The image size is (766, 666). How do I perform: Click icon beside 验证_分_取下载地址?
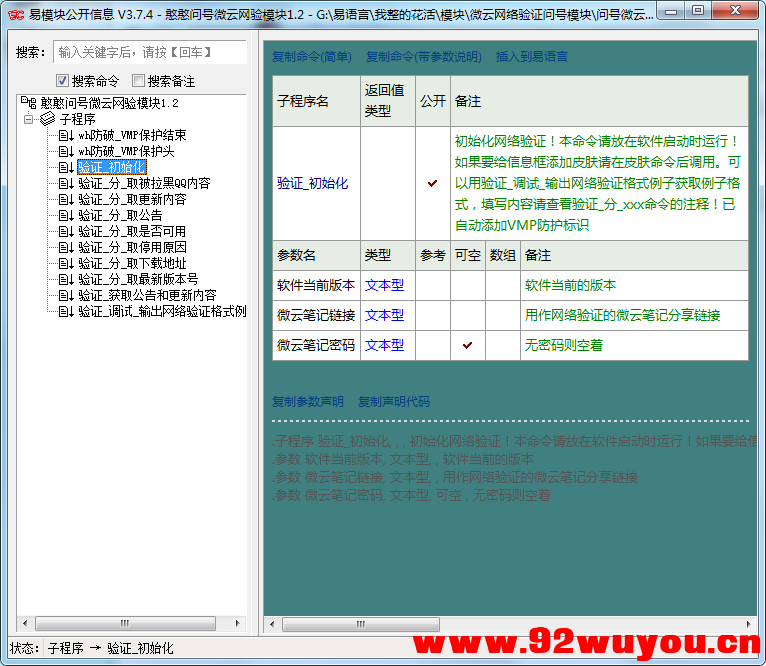(65, 263)
